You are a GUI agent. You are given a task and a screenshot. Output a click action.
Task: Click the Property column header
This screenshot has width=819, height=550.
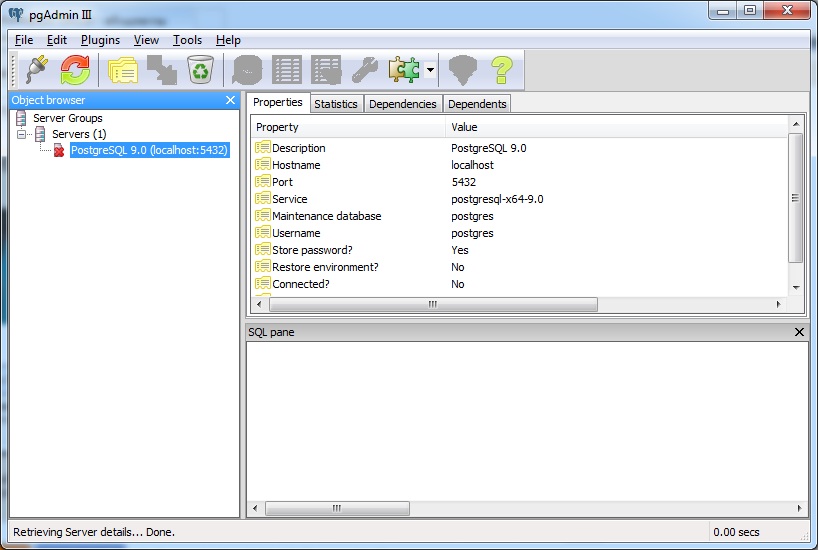(x=348, y=127)
